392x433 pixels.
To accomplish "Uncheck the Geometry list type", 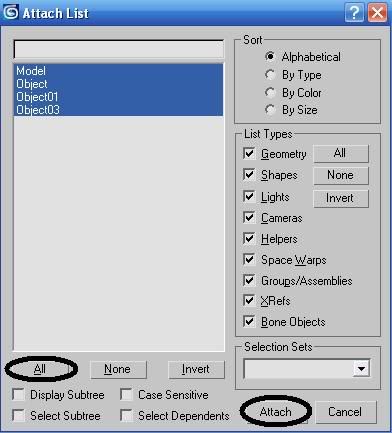I will point(249,154).
